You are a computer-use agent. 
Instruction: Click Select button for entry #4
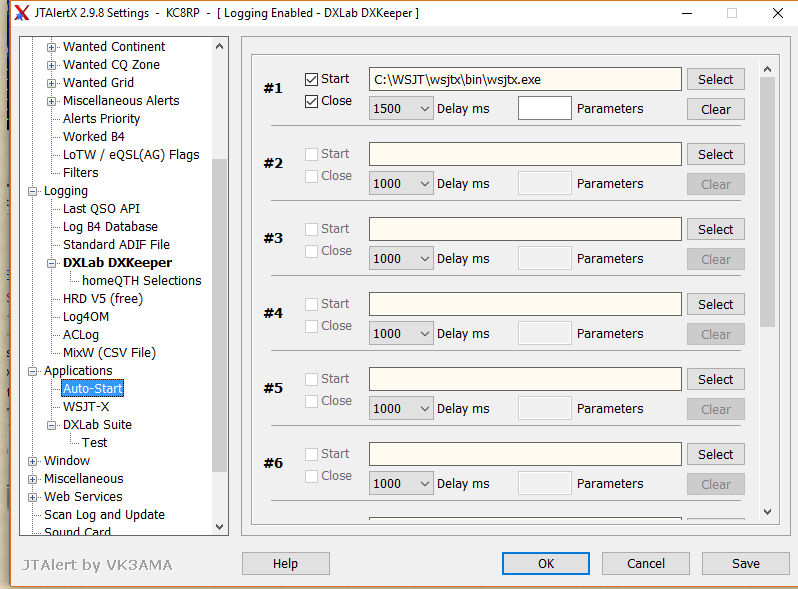pyautogui.click(x=716, y=304)
